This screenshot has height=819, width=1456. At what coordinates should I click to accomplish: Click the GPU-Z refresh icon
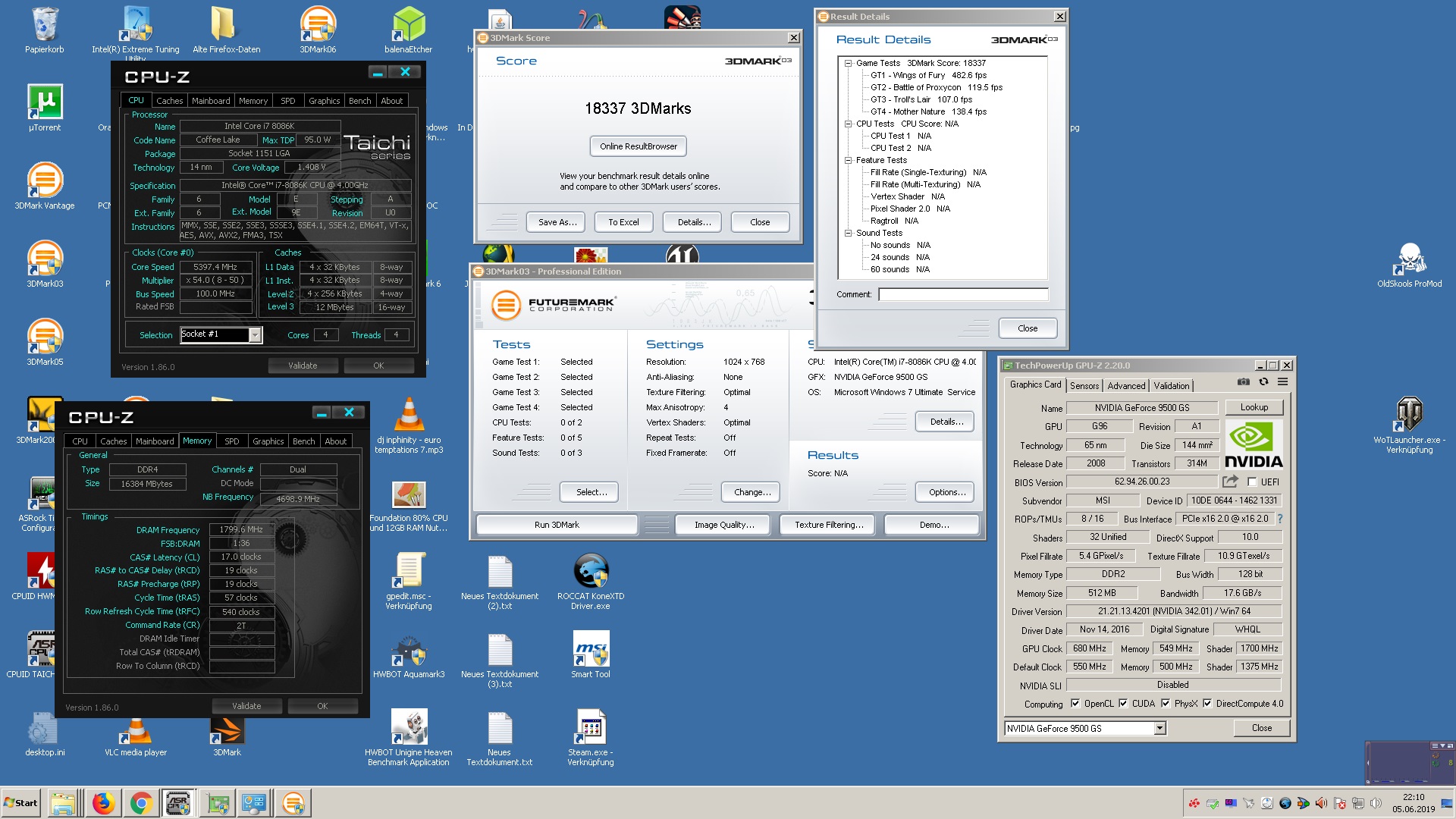click(1263, 382)
